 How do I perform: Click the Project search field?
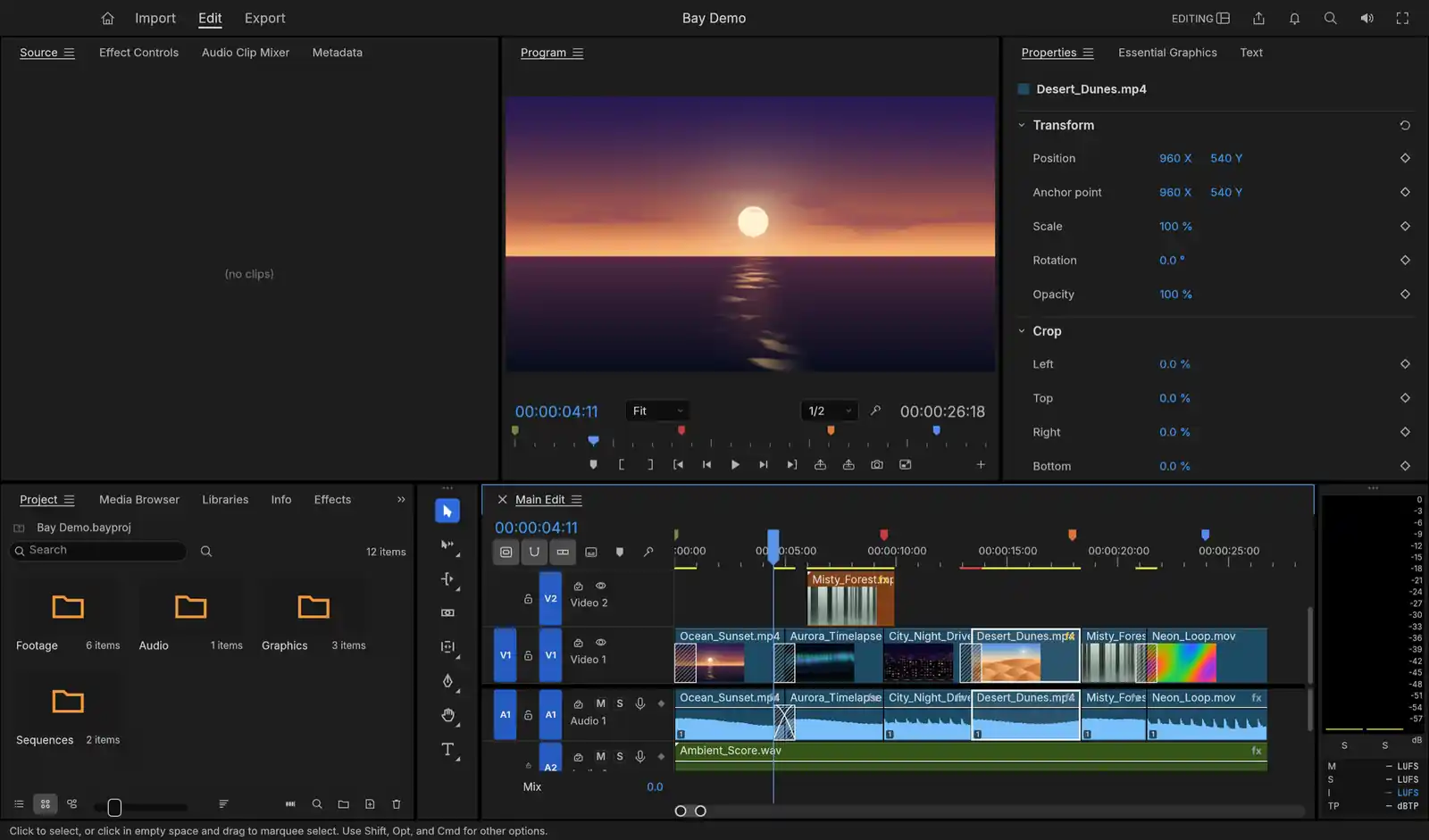pos(98,551)
